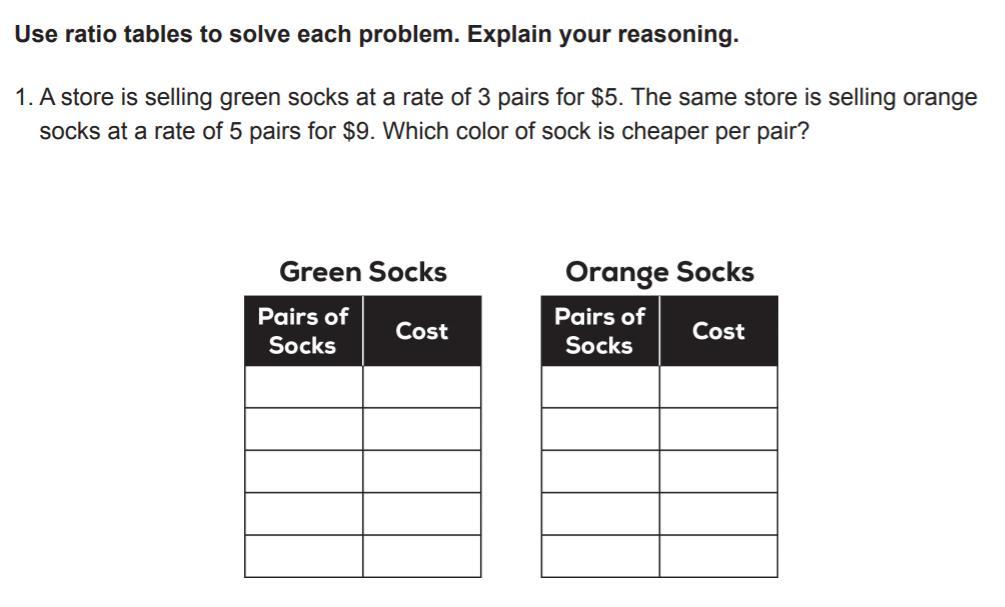1005x607 pixels.
Task: Click the second row Green Socks pairs cell
Action: pos(304,429)
